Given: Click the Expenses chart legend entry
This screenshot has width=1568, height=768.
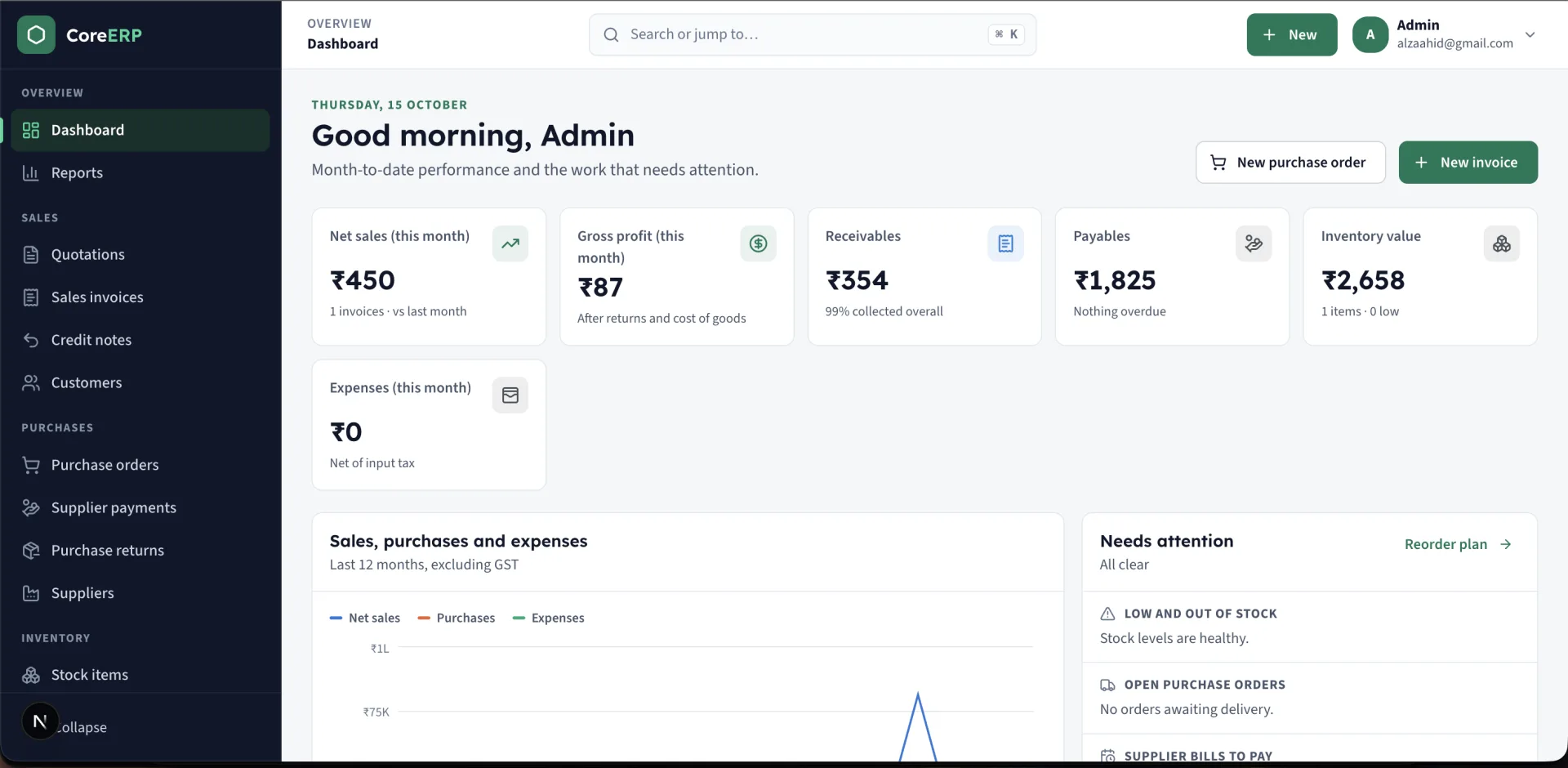Looking at the screenshot, I should 549,618.
